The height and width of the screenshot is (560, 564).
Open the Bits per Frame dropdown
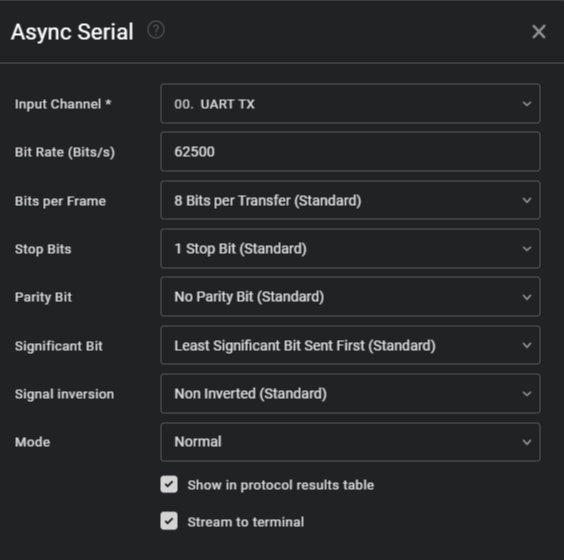(350, 200)
